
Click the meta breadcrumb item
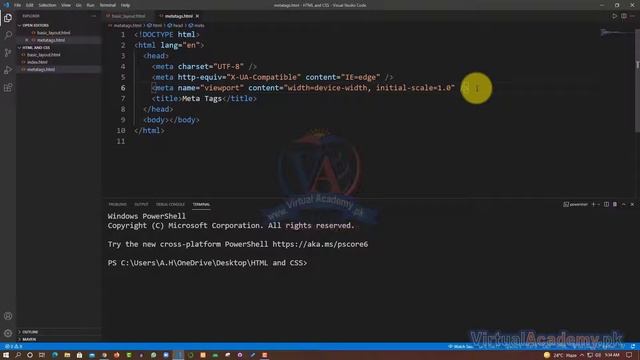click(197, 25)
